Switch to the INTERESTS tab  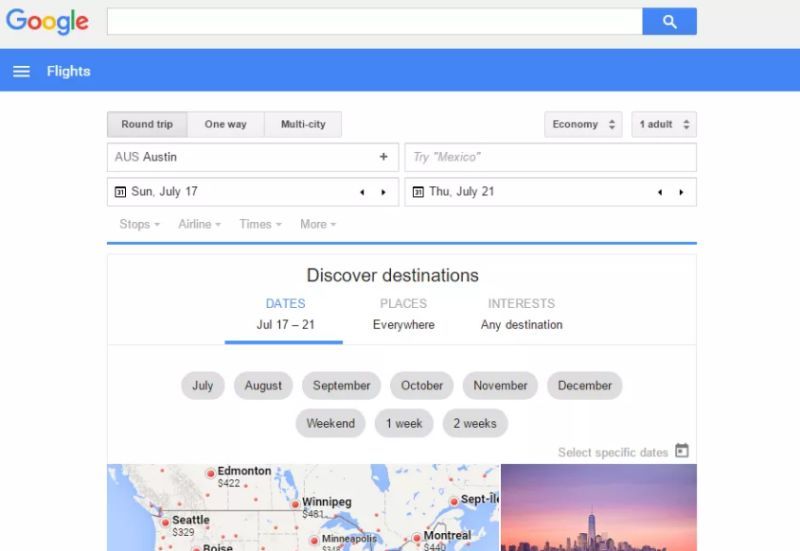coord(521,314)
